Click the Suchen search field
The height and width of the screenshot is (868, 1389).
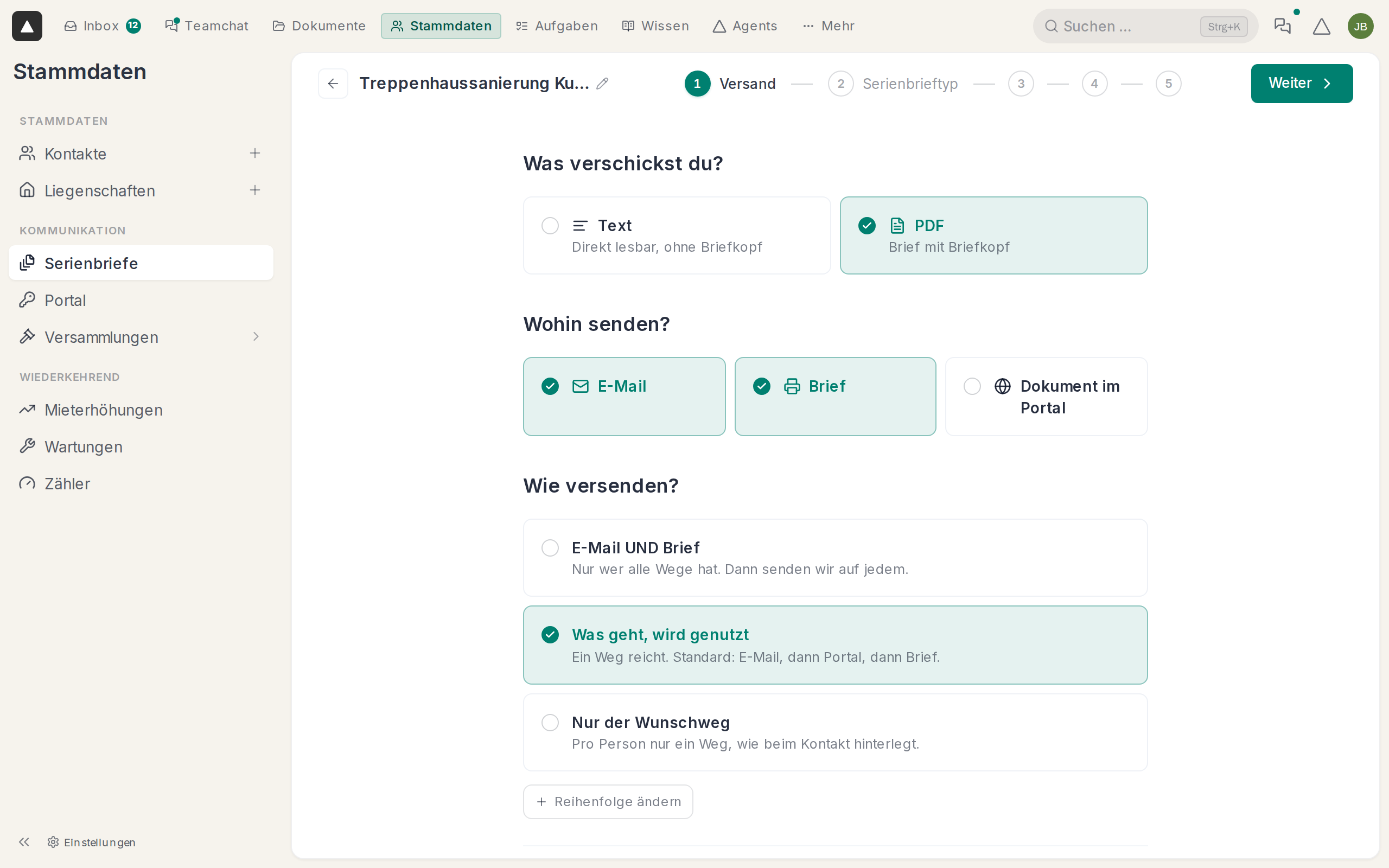pyautogui.click(x=1145, y=26)
